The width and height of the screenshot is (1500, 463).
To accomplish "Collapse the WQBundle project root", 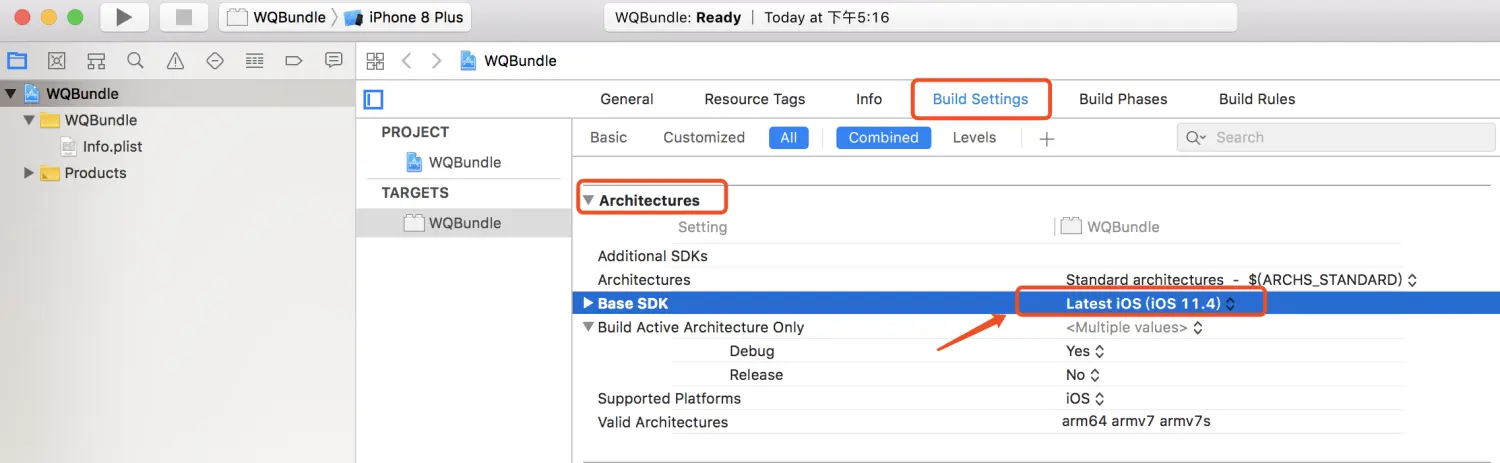I will [x=11, y=94].
